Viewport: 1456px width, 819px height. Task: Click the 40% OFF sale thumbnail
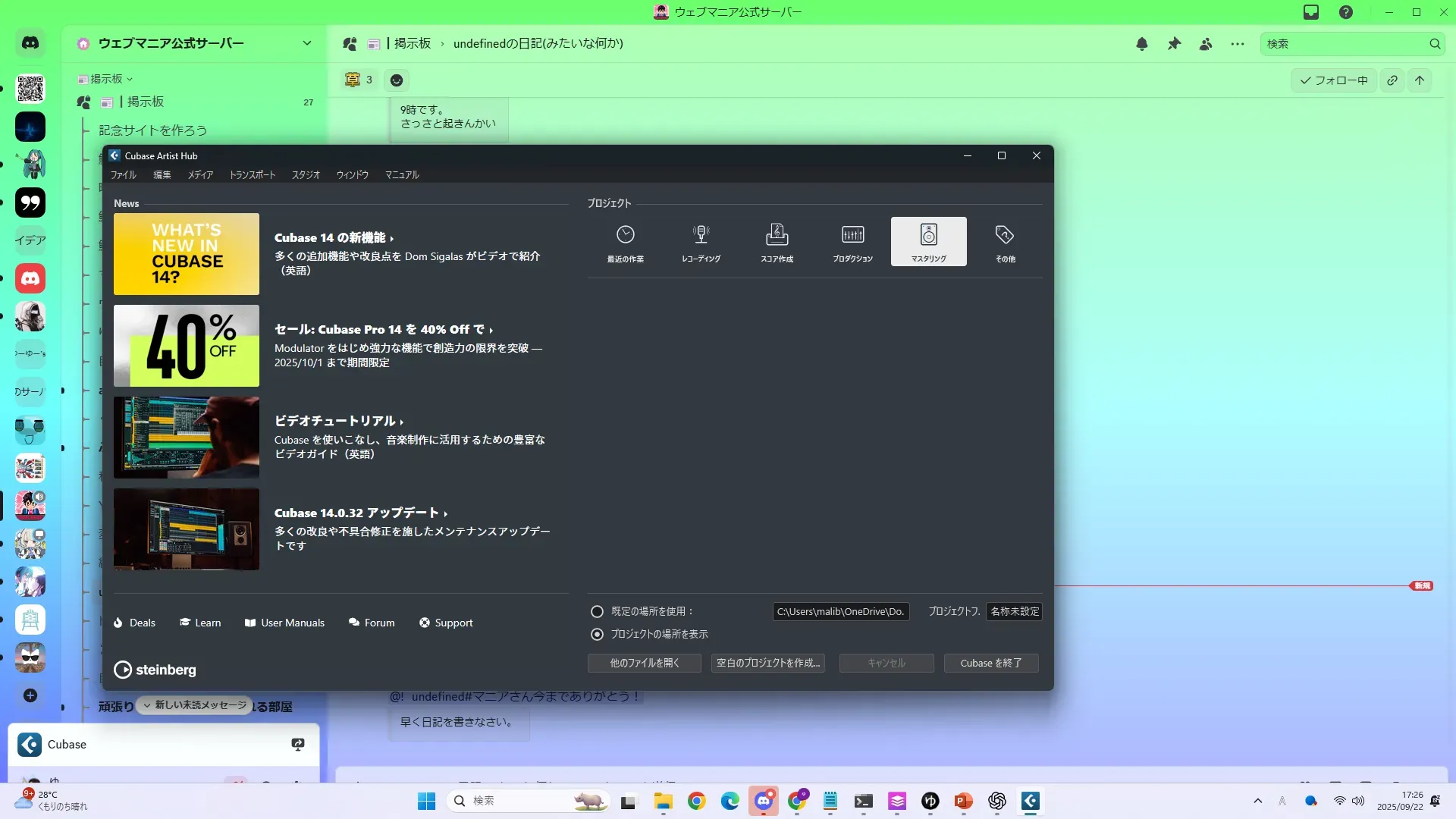(187, 346)
